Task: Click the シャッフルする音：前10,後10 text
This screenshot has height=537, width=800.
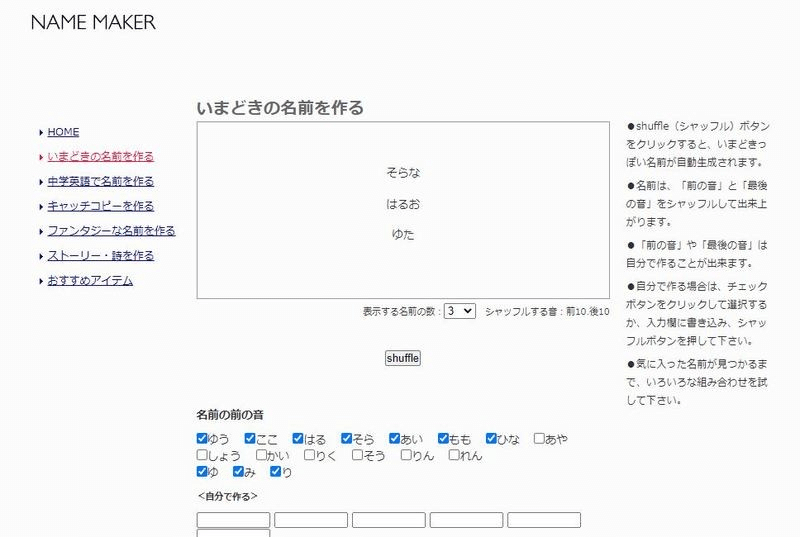Action: (x=547, y=311)
